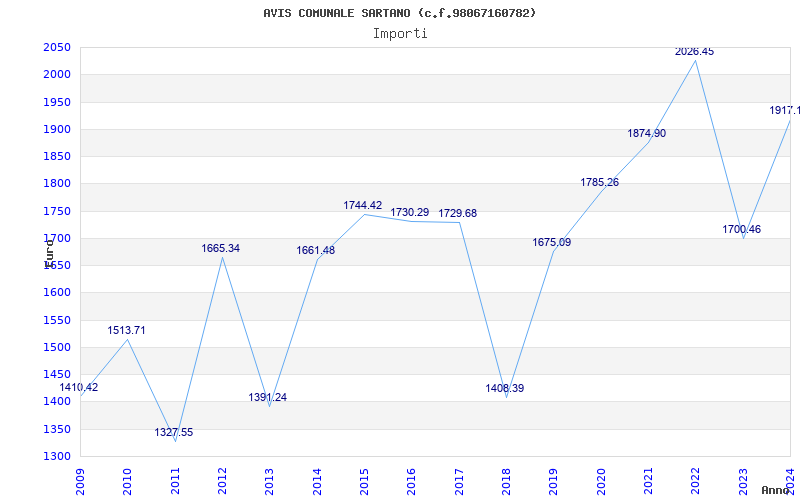Click the 2018 data label 1408.39
The image size is (800, 500).
[505, 388]
